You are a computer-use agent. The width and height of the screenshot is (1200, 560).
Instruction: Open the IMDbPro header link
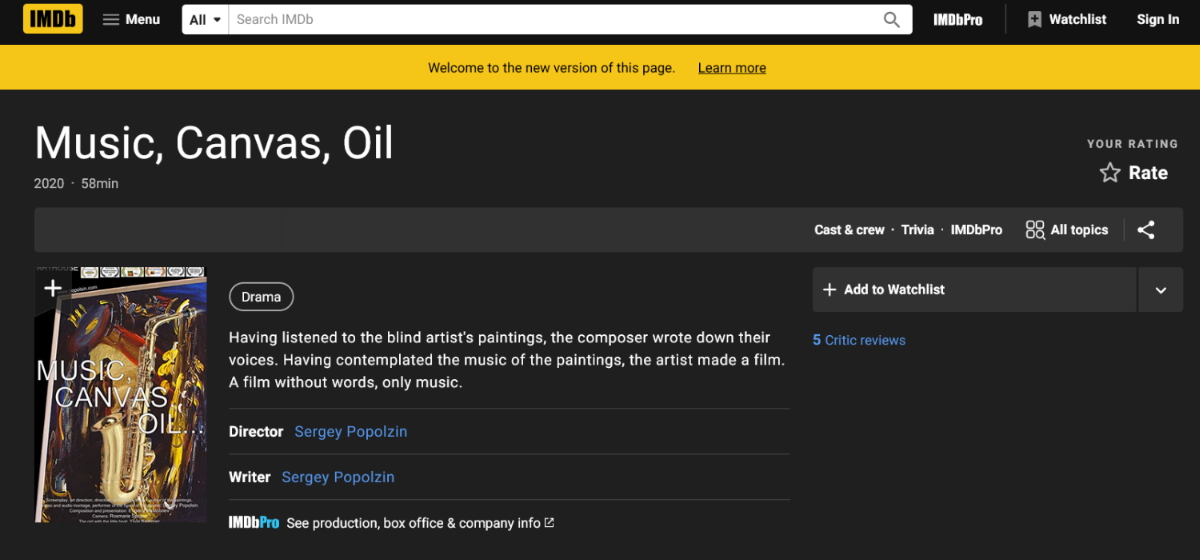coord(958,20)
